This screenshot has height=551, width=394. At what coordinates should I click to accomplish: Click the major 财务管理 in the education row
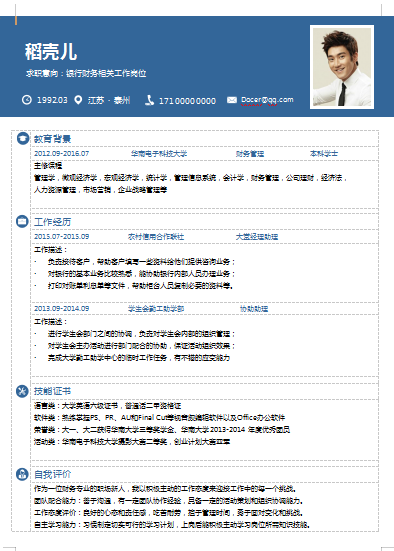[250, 154]
